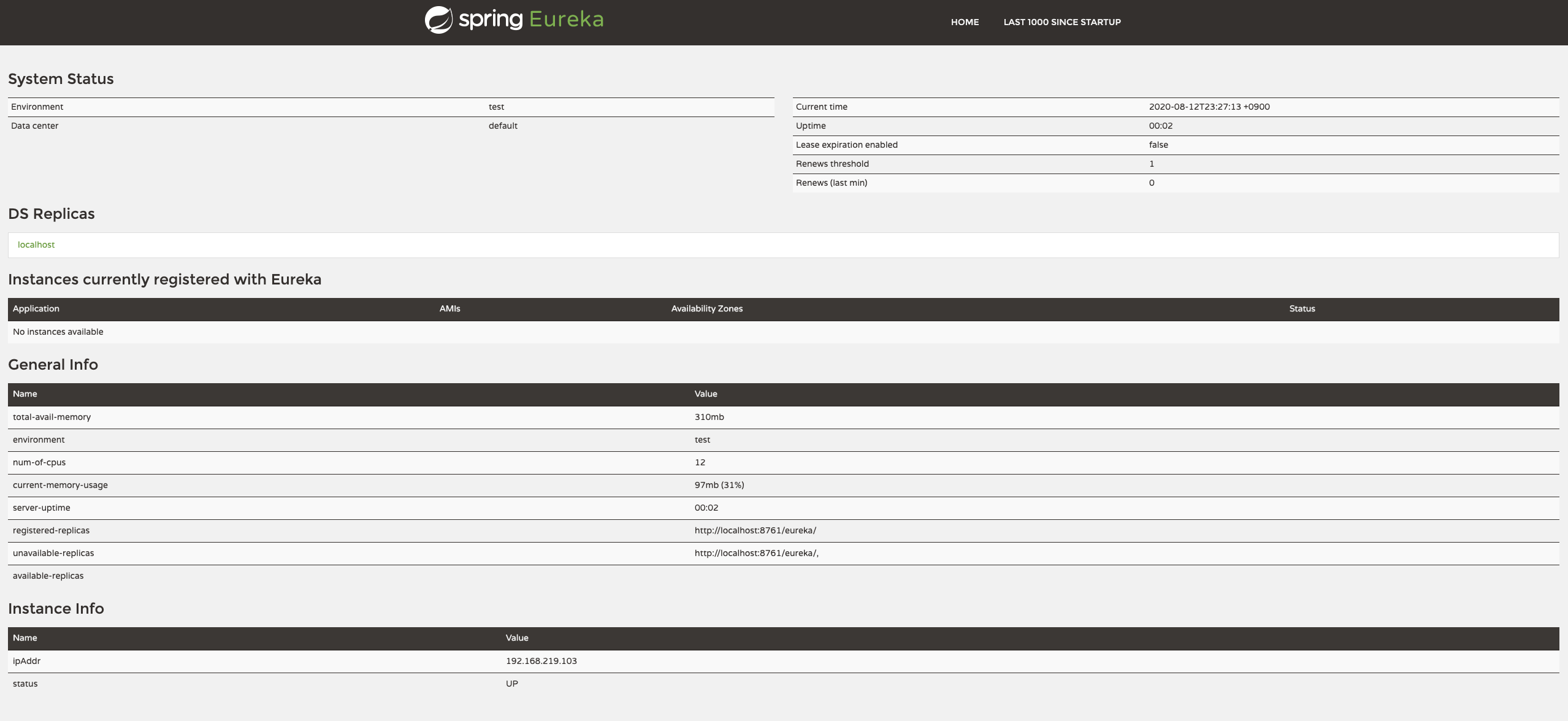Click the Current time value
Screen dimensions: 1568x721
coord(1209,107)
